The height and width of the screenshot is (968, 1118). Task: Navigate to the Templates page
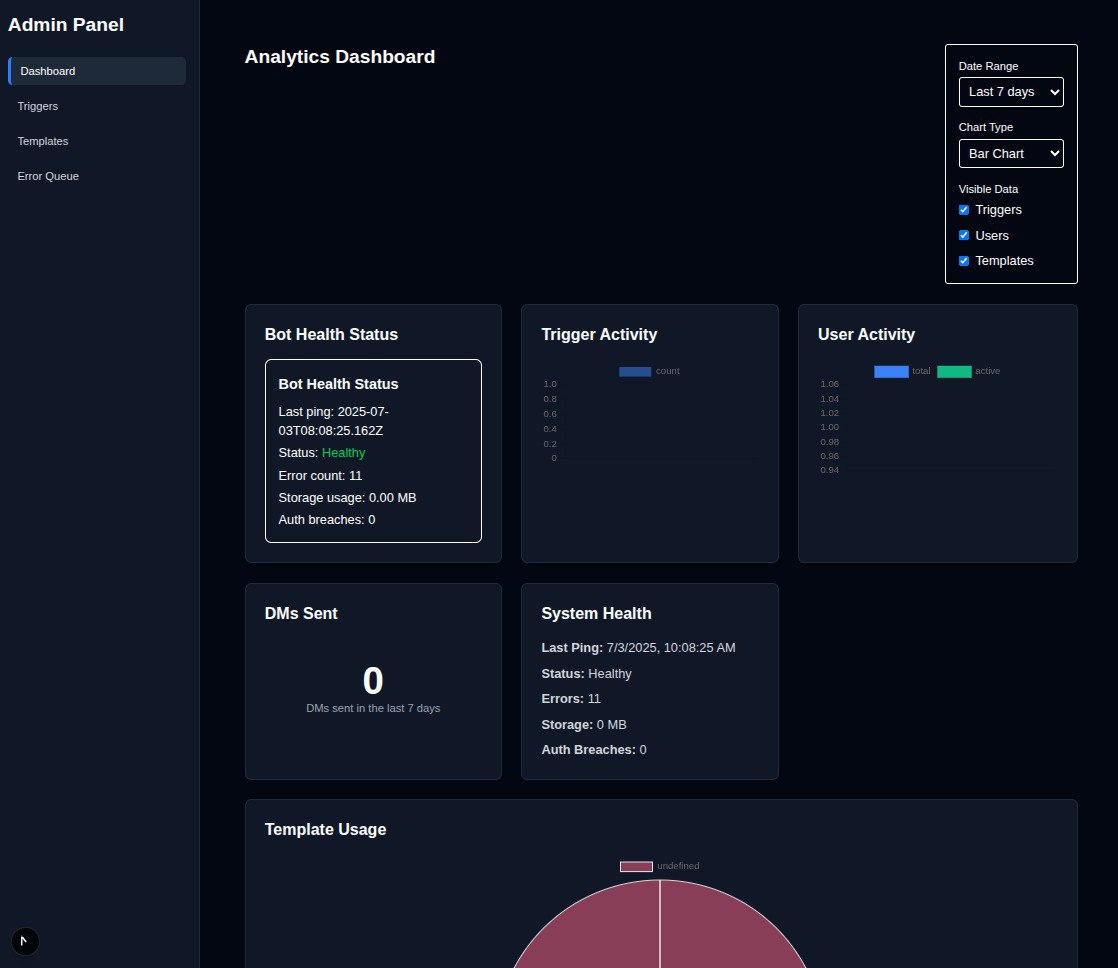[x=43, y=141]
